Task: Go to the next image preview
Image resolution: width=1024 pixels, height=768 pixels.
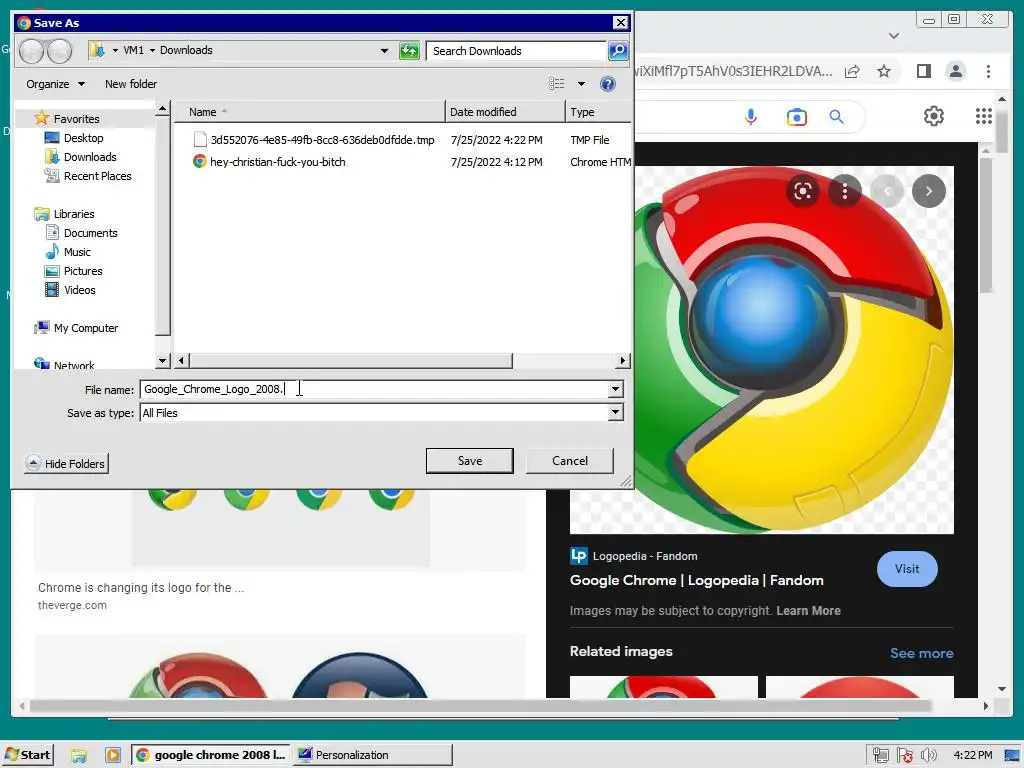Action: coord(929,191)
